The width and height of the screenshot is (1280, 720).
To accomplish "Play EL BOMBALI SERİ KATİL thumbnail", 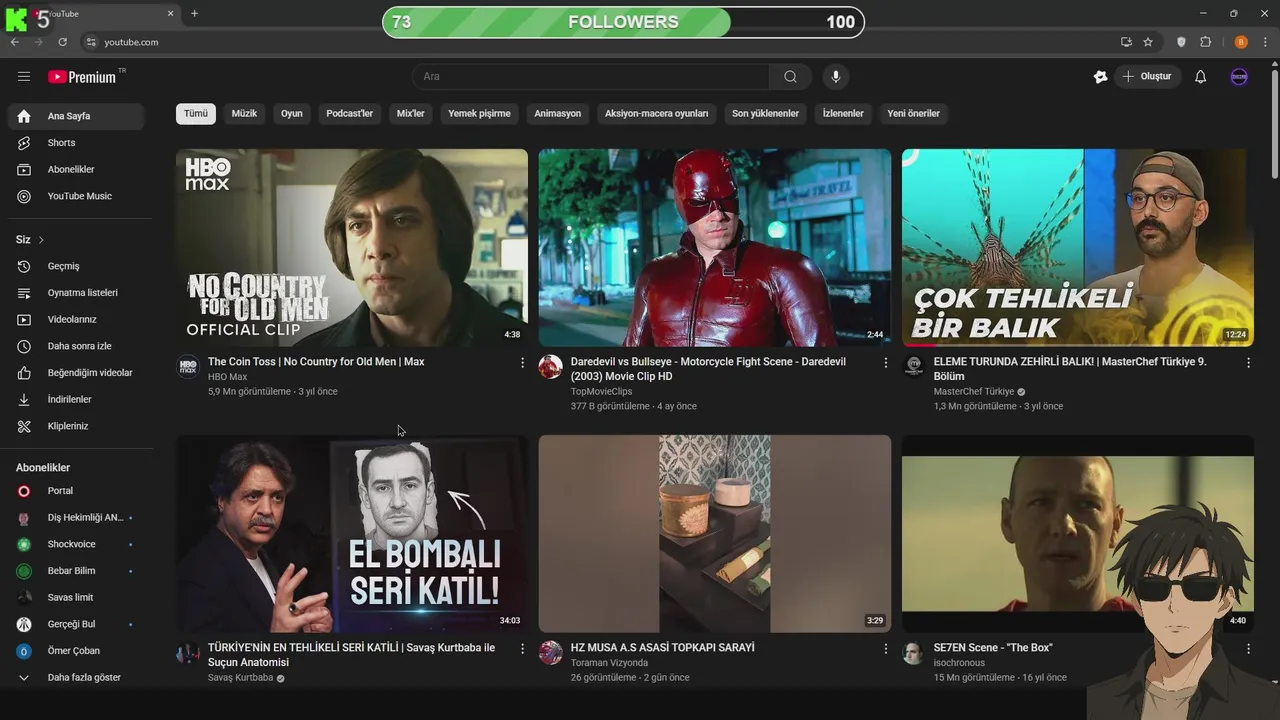I will [x=352, y=534].
